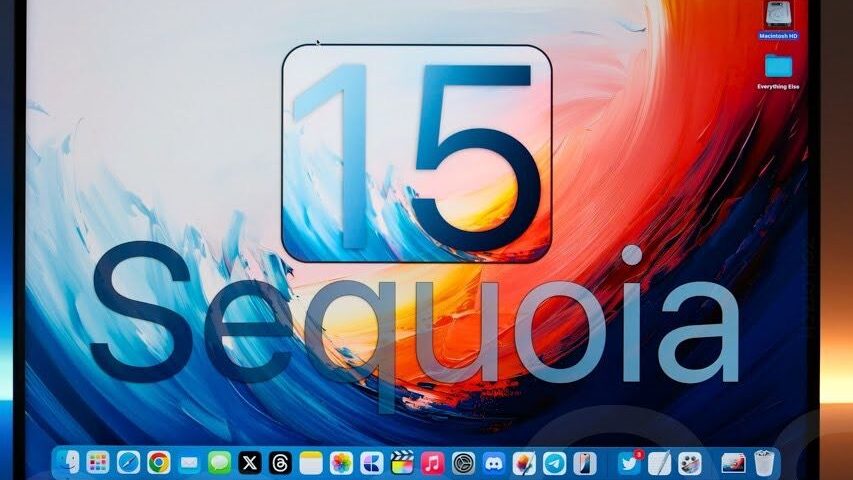The image size is (853, 480).
Task: Open Finder from the dock
Action: pyautogui.click(x=68, y=463)
